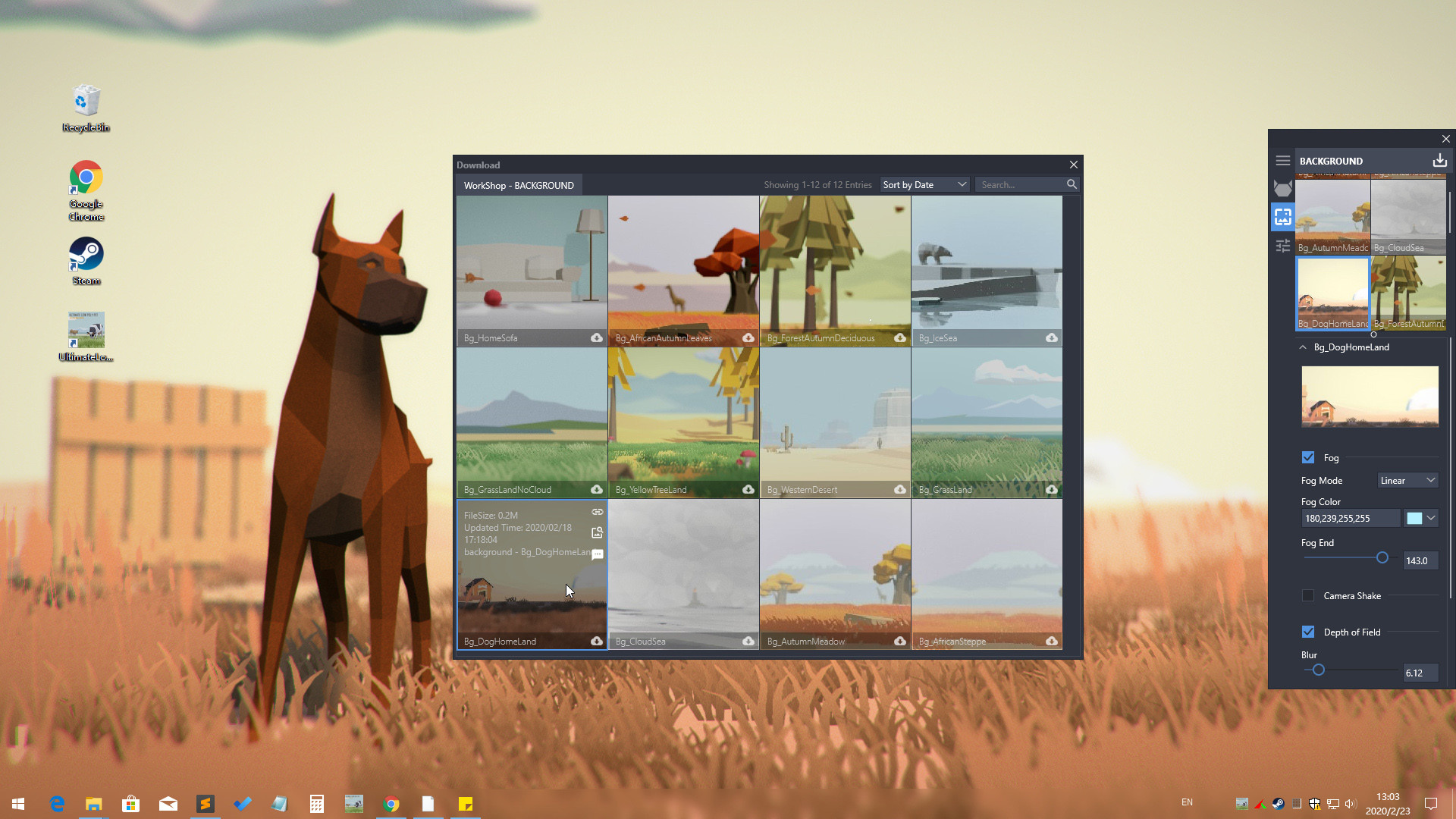Click the preview image icon on Bg_DogHomeLand tile
The width and height of the screenshot is (1456, 819).
pyautogui.click(x=598, y=532)
